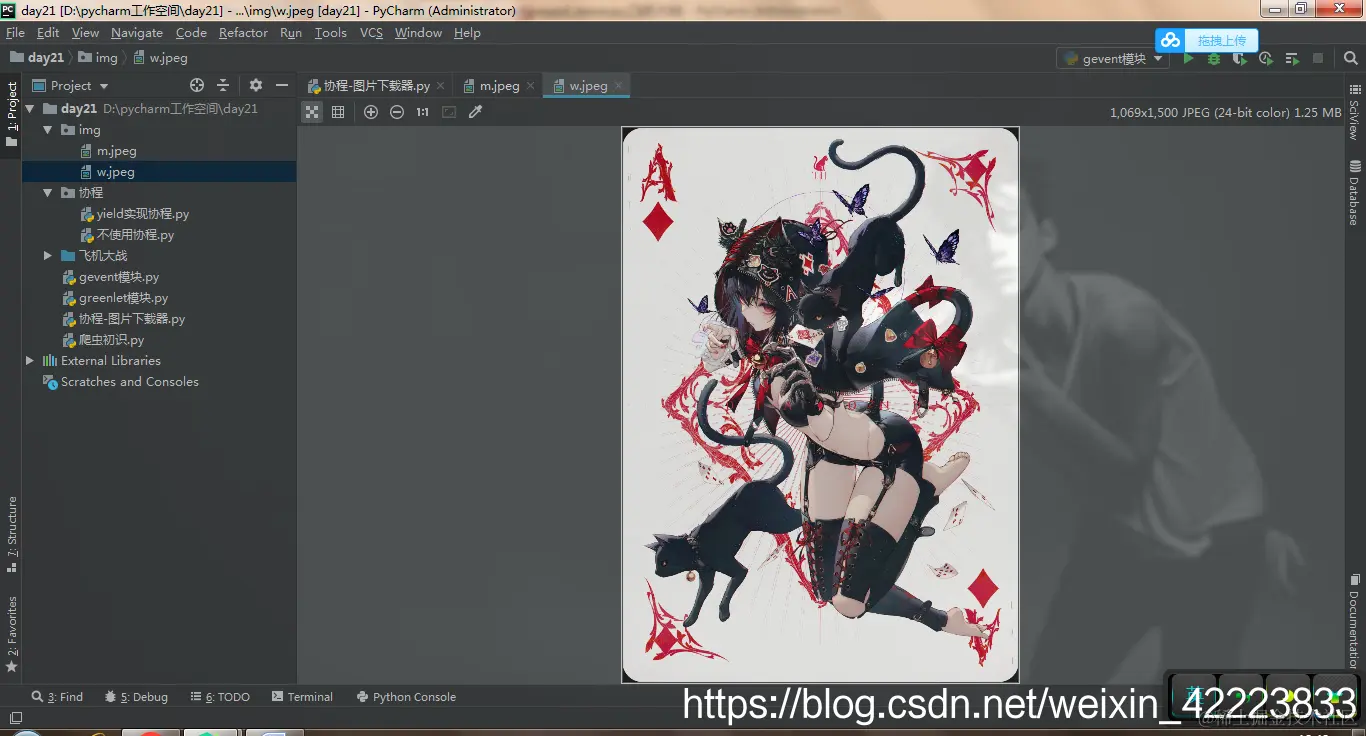Toggle transparency chessboard in image viewer
Screen dimensions: 1366x736
[312, 112]
